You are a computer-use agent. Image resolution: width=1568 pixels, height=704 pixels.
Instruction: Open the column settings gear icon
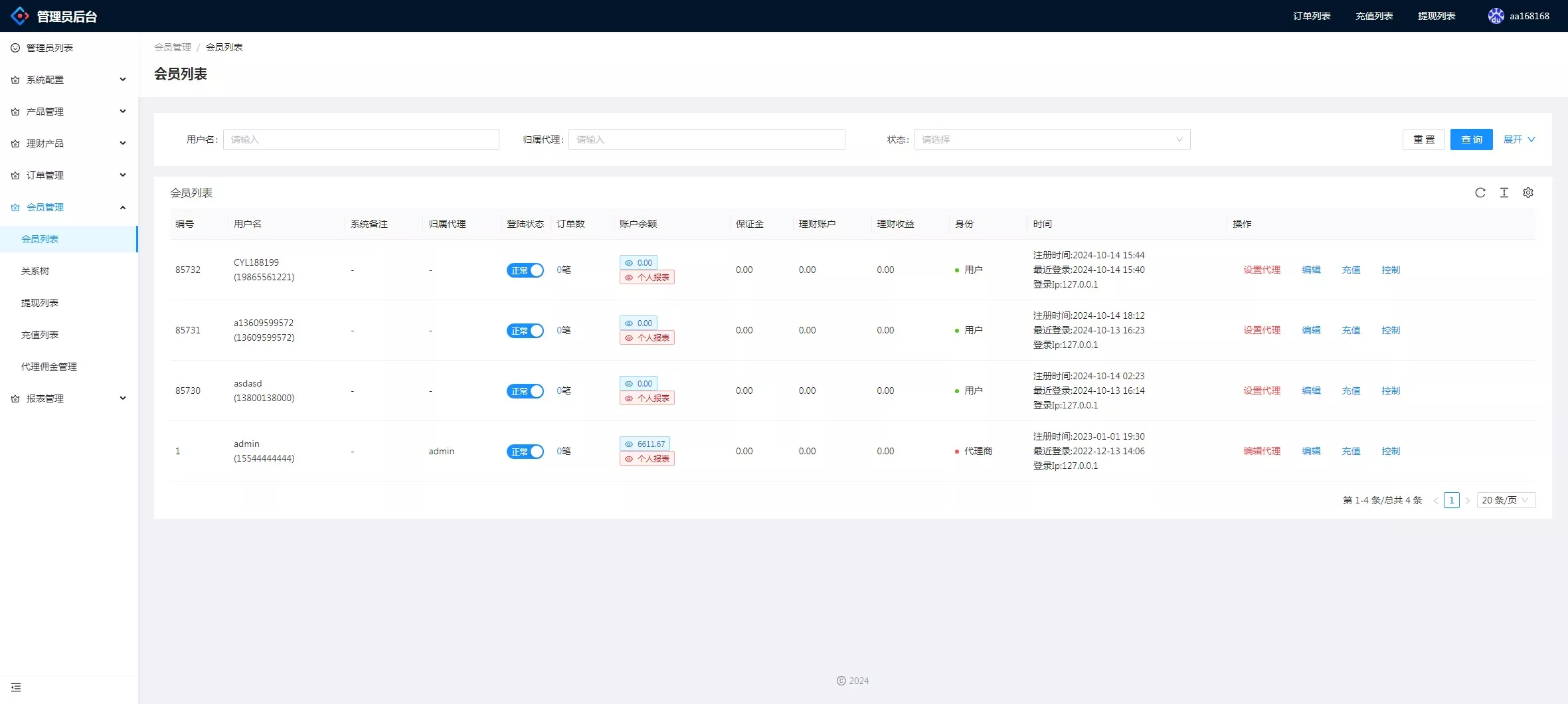(x=1527, y=193)
